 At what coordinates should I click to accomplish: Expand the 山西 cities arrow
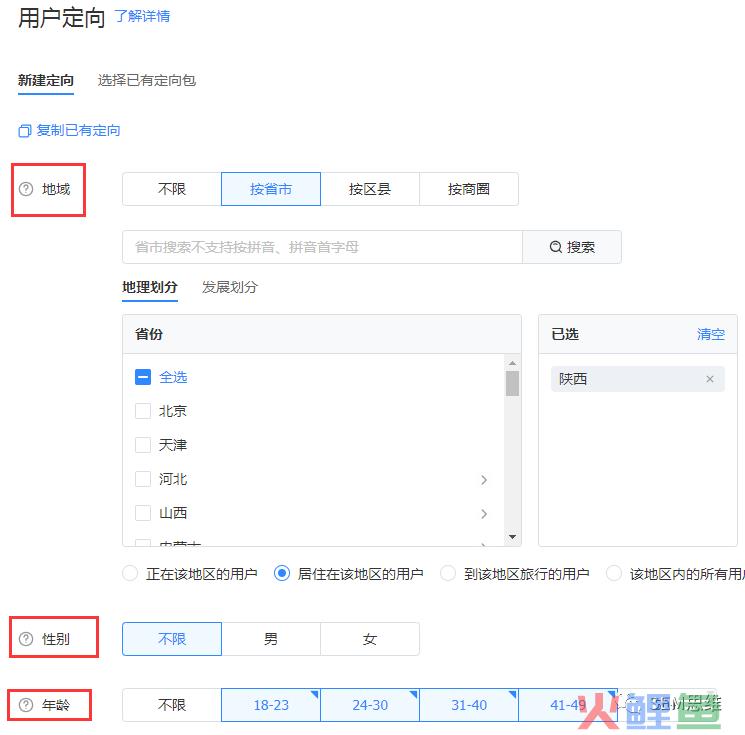484,514
